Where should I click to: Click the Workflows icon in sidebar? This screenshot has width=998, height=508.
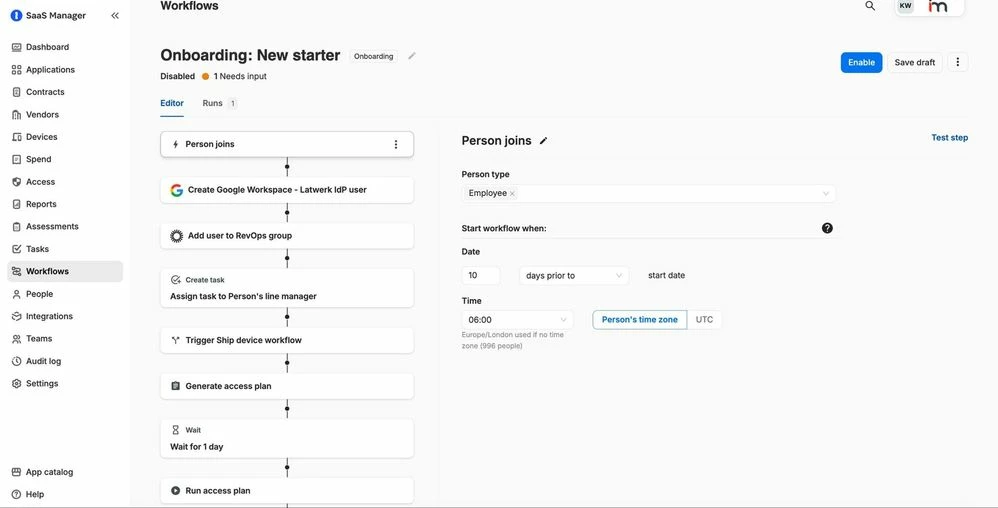17,271
